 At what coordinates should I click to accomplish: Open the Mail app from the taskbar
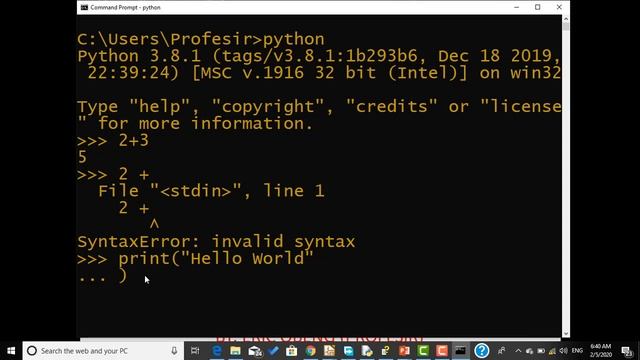(x=255, y=351)
